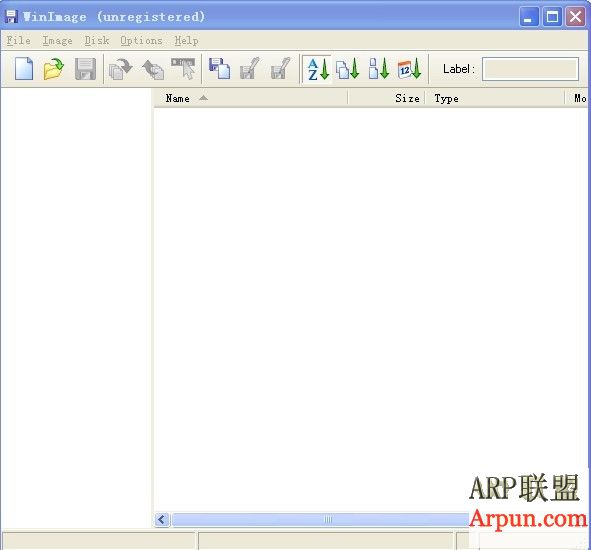The image size is (591, 550).
Task: Click the greyed Save floppy icon
Action: click(85, 69)
